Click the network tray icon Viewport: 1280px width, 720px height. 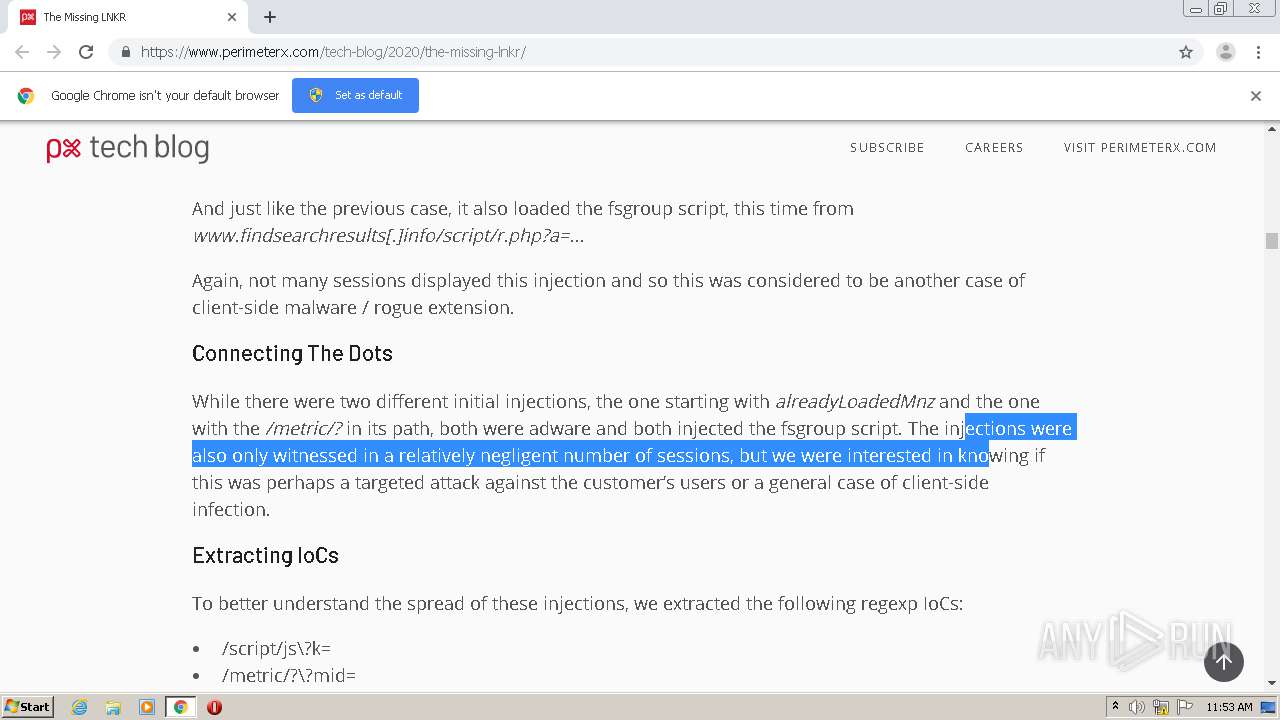point(1160,707)
